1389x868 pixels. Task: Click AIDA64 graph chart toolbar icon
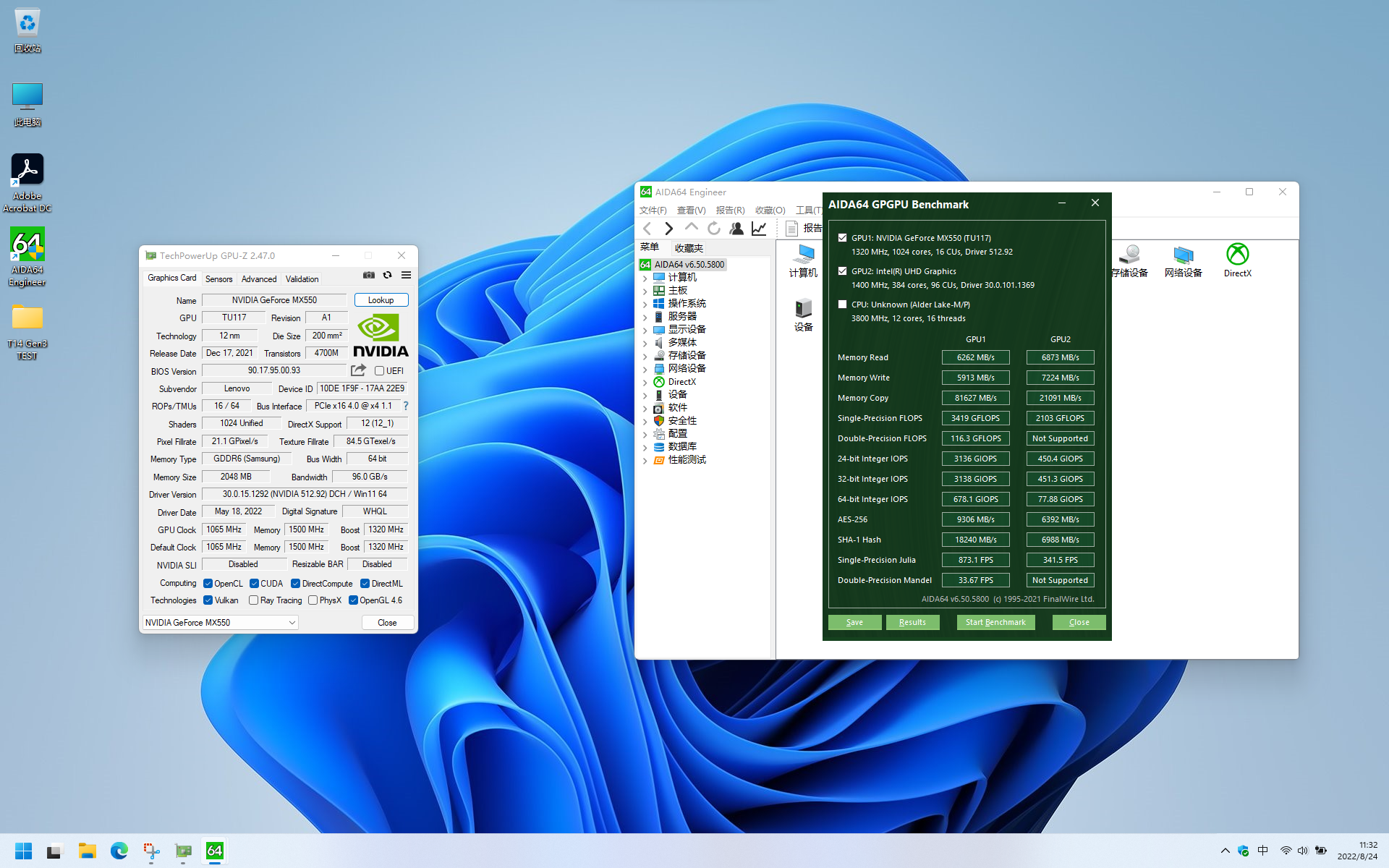pyautogui.click(x=759, y=229)
